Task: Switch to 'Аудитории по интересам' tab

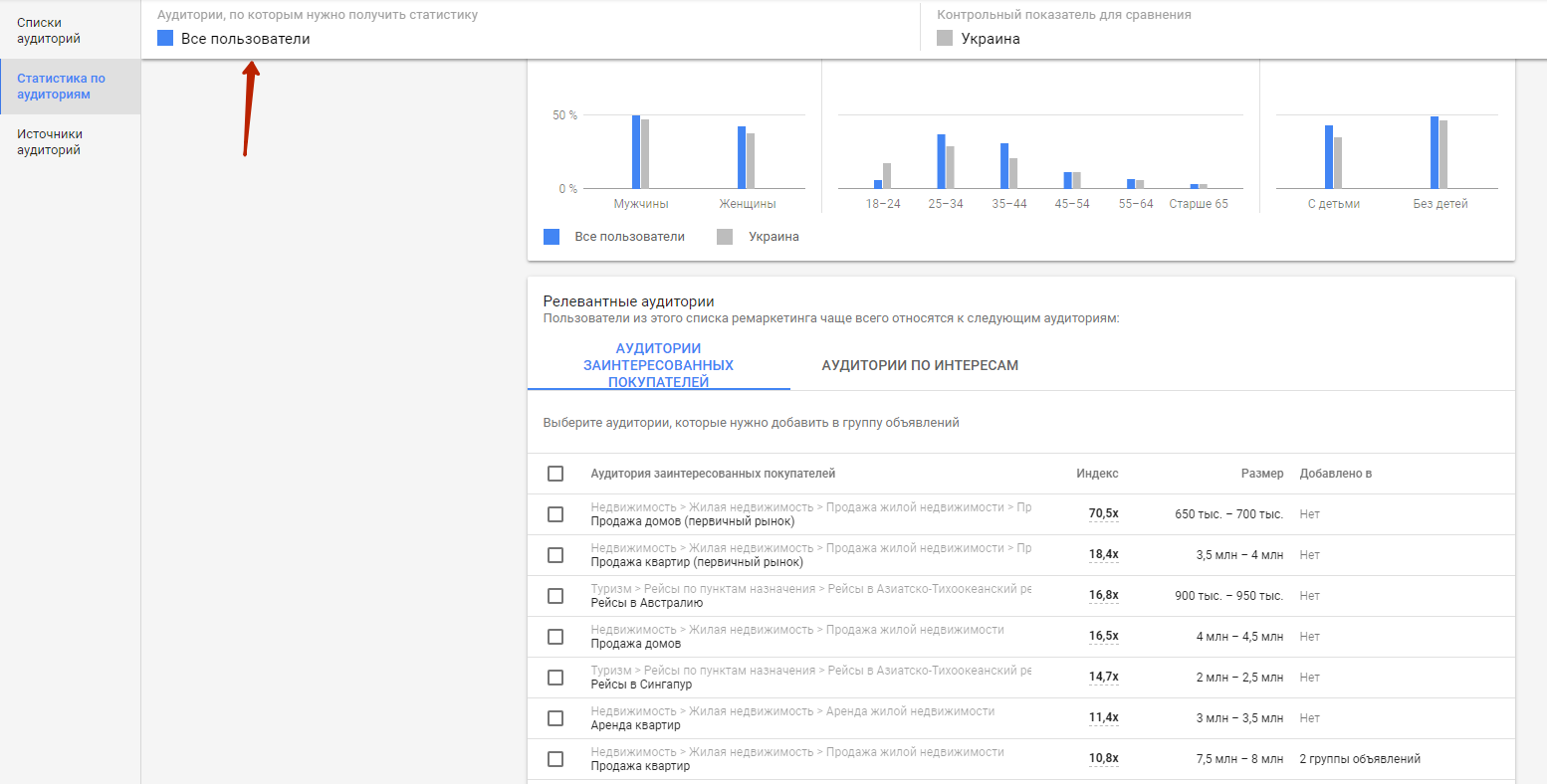Action: click(920, 365)
